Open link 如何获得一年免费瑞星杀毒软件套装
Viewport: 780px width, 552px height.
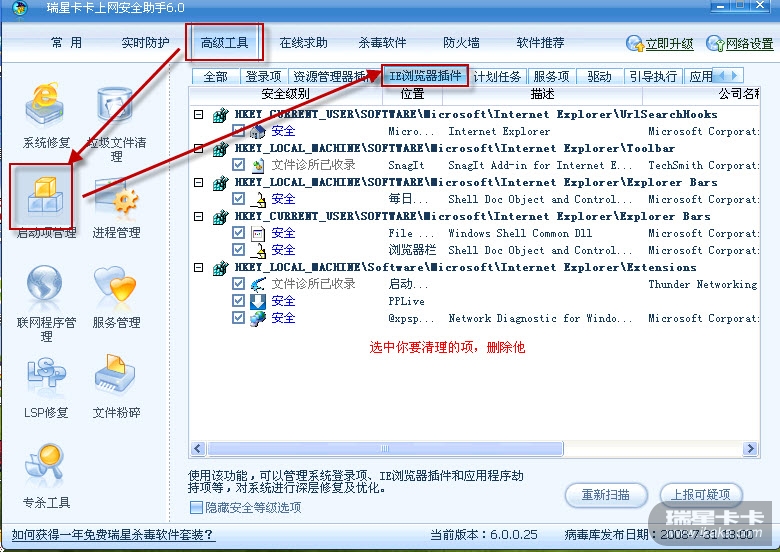coord(112,535)
